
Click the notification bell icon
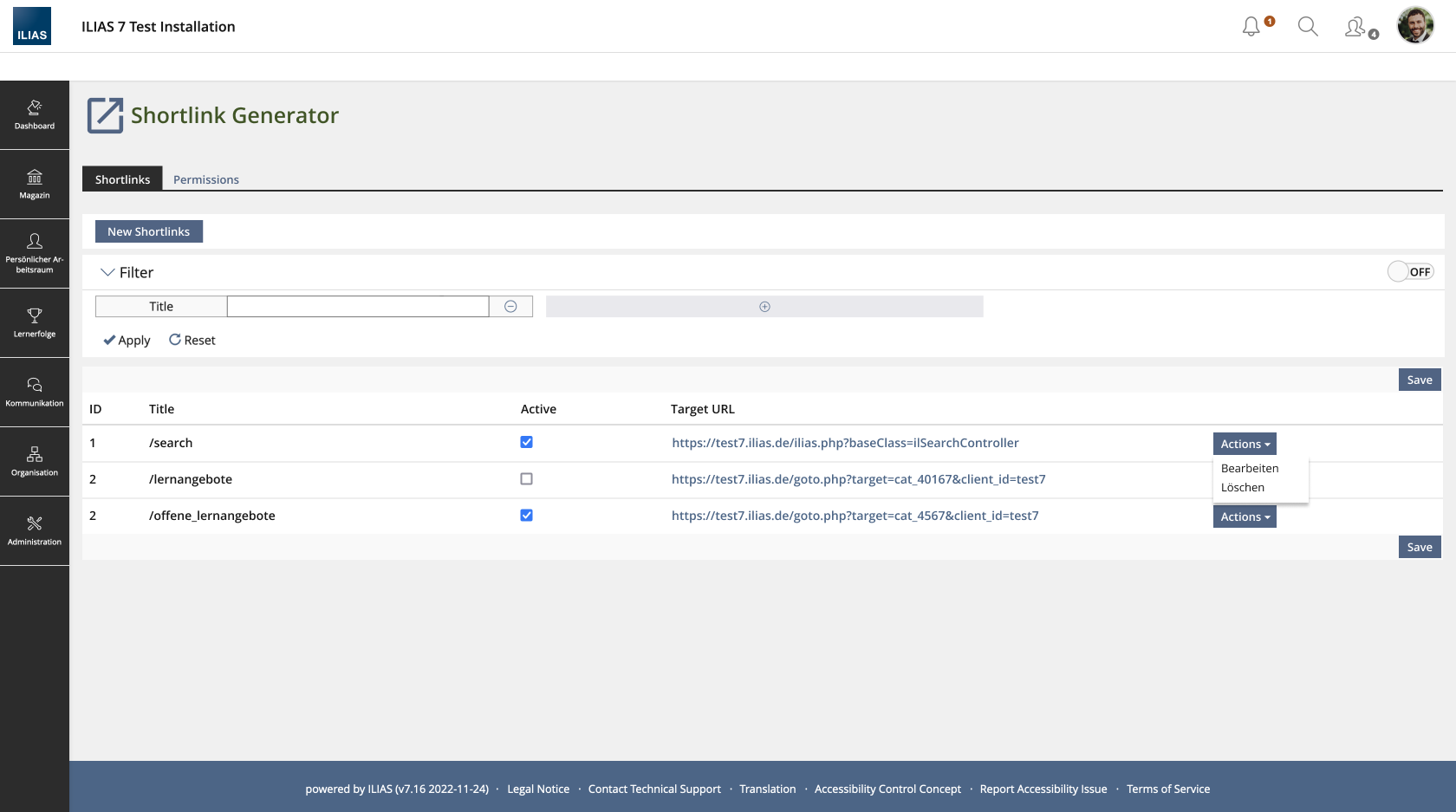(1251, 27)
